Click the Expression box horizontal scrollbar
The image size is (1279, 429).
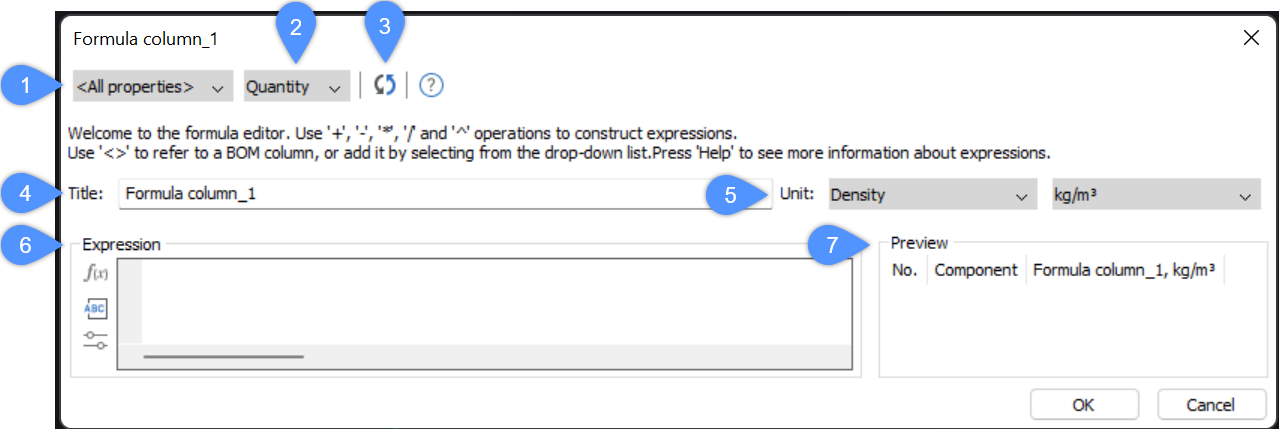[x=224, y=355]
